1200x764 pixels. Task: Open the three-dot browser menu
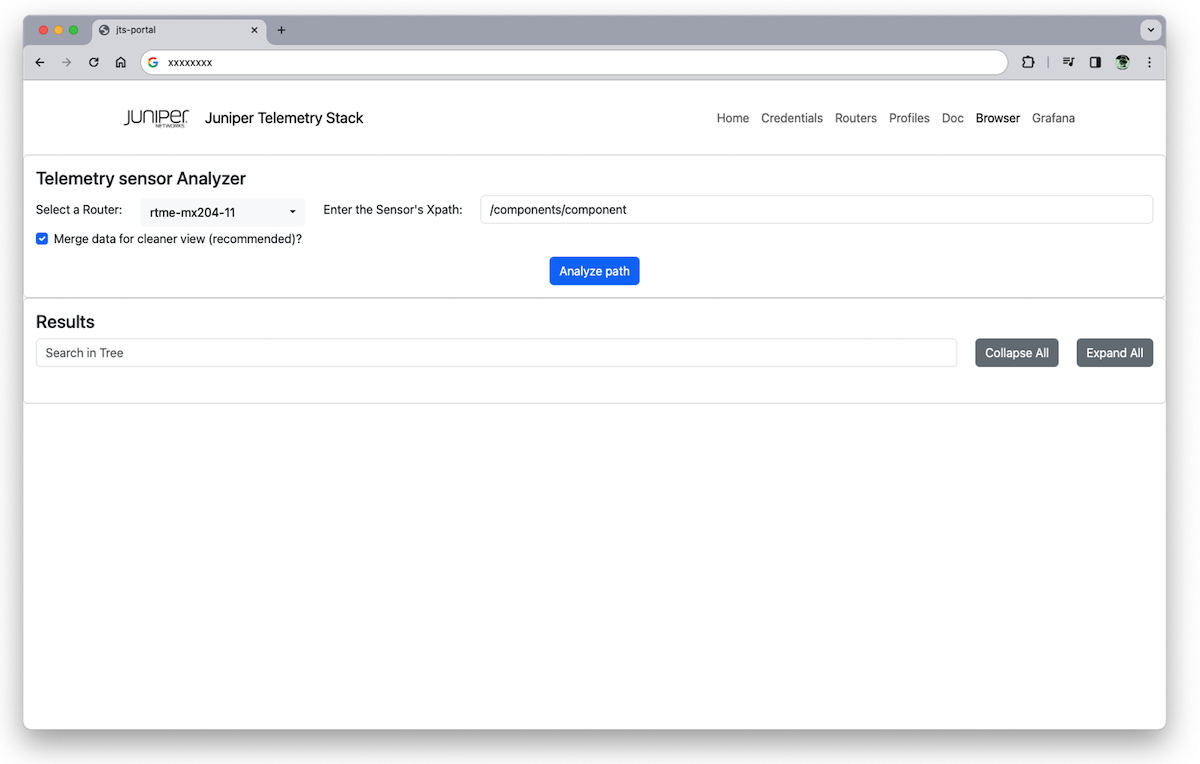click(x=1149, y=62)
